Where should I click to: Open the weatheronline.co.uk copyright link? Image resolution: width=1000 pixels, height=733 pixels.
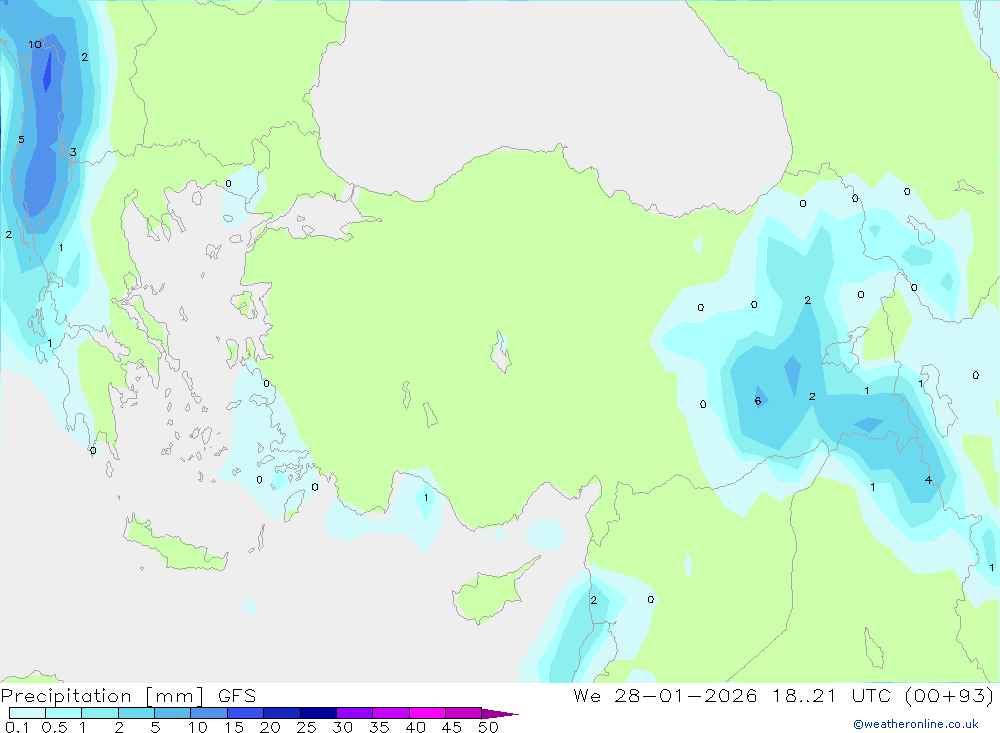[x=915, y=724]
